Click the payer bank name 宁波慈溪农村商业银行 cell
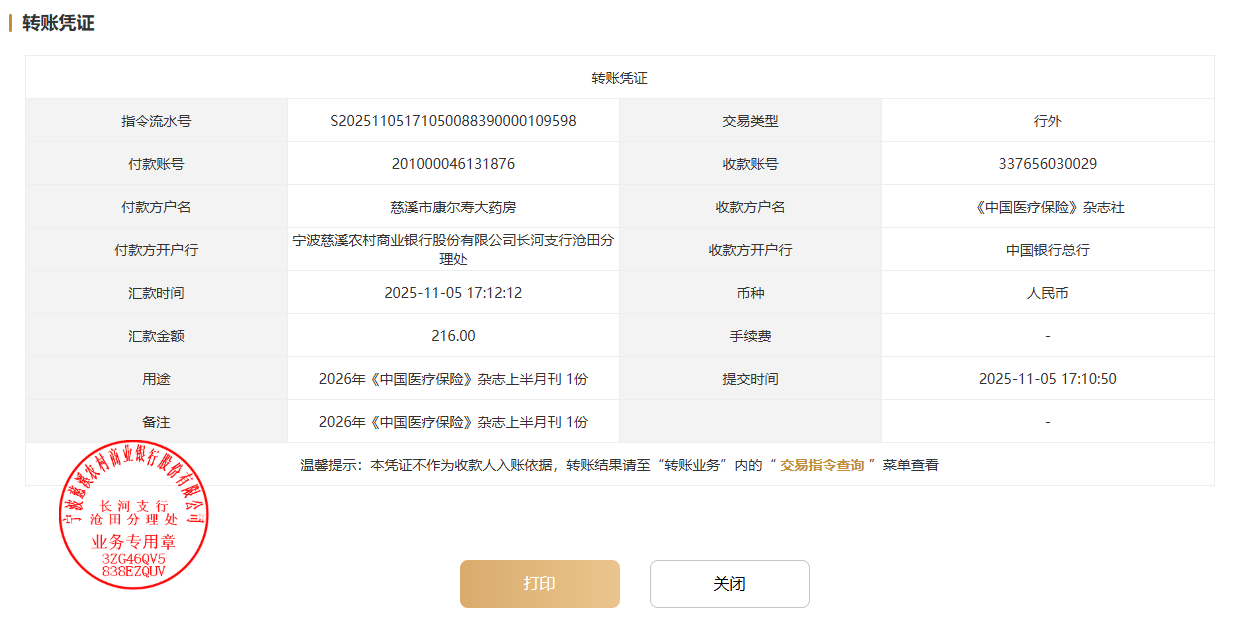Image resolution: width=1233 pixels, height=619 pixels. pyautogui.click(x=453, y=249)
